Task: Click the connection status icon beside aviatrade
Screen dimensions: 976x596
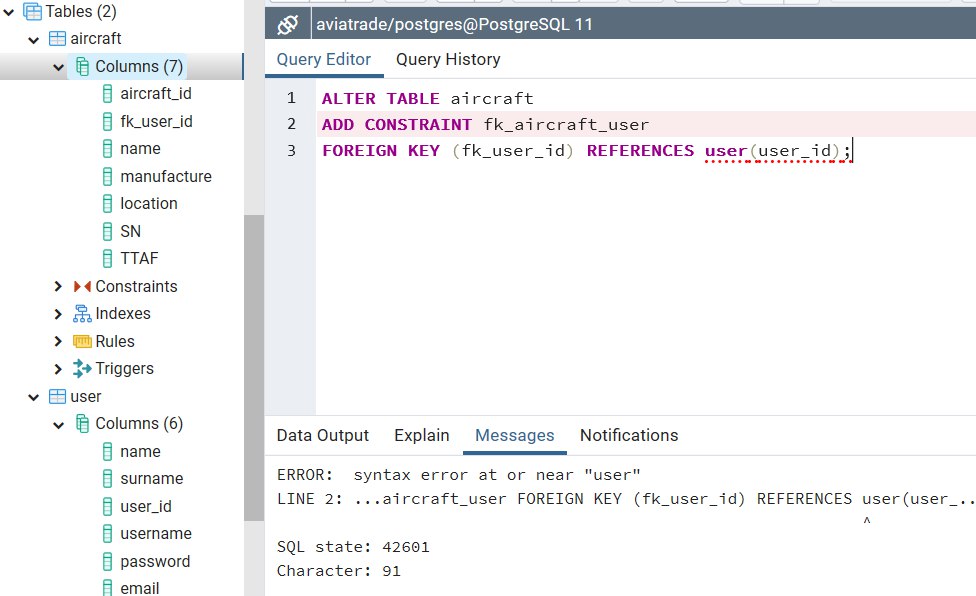Action: (x=288, y=24)
